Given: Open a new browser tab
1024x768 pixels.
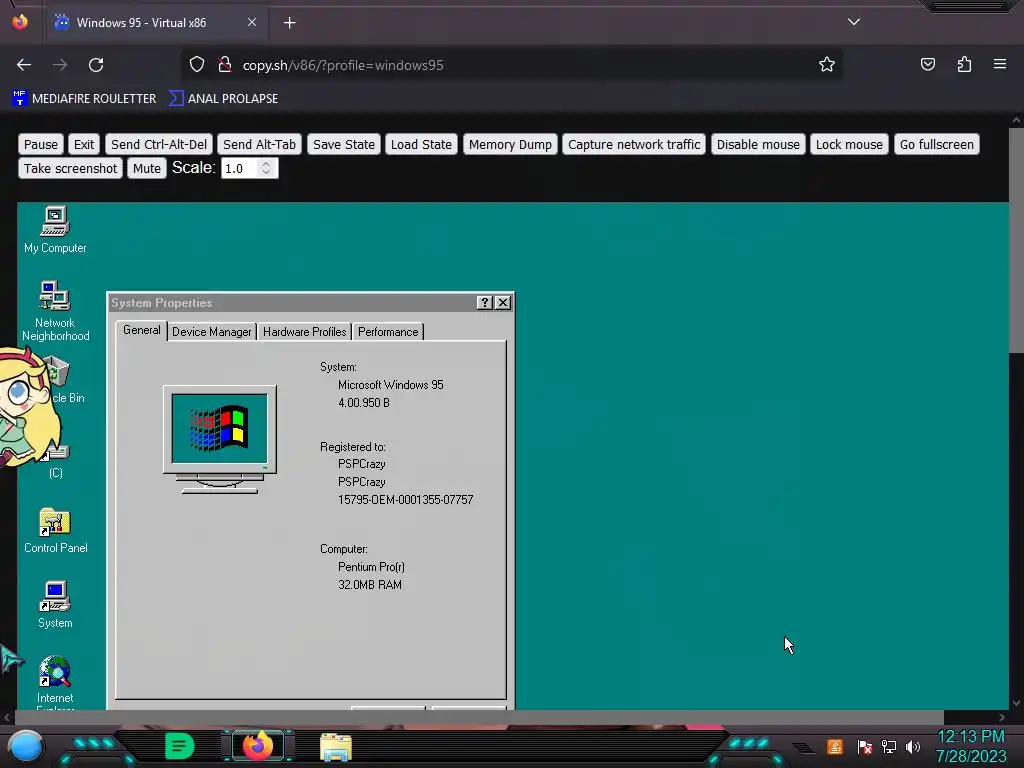Looking at the screenshot, I should click(x=289, y=23).
